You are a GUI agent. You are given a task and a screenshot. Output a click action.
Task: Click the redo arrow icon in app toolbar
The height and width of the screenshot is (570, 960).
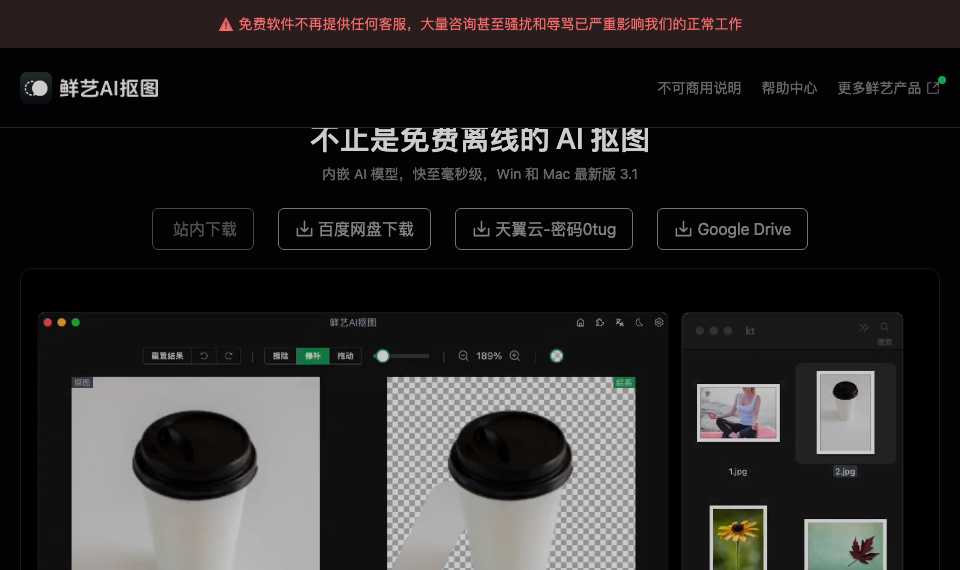228,356
